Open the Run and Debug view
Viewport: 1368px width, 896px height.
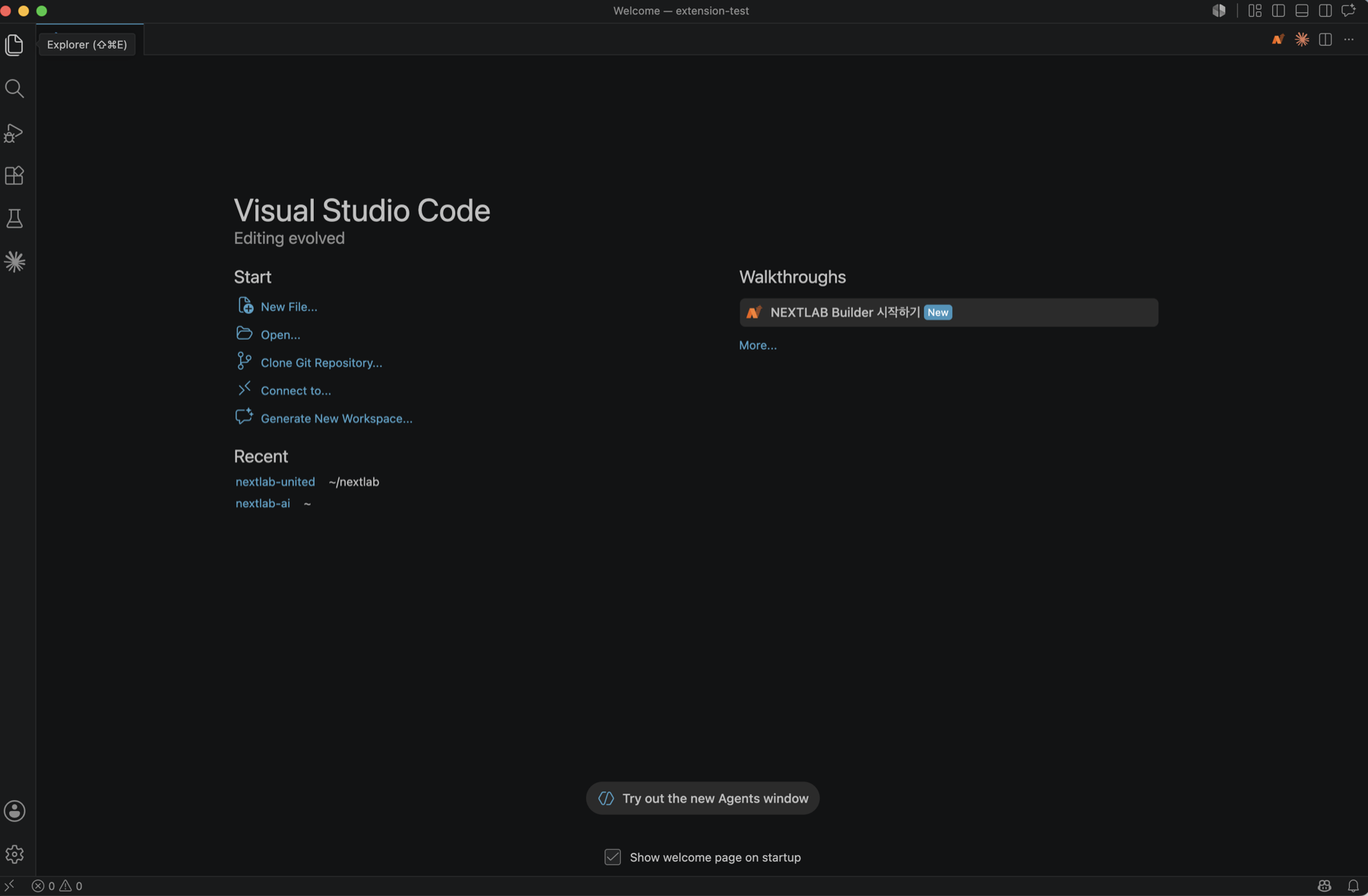[x=14, y=133]
